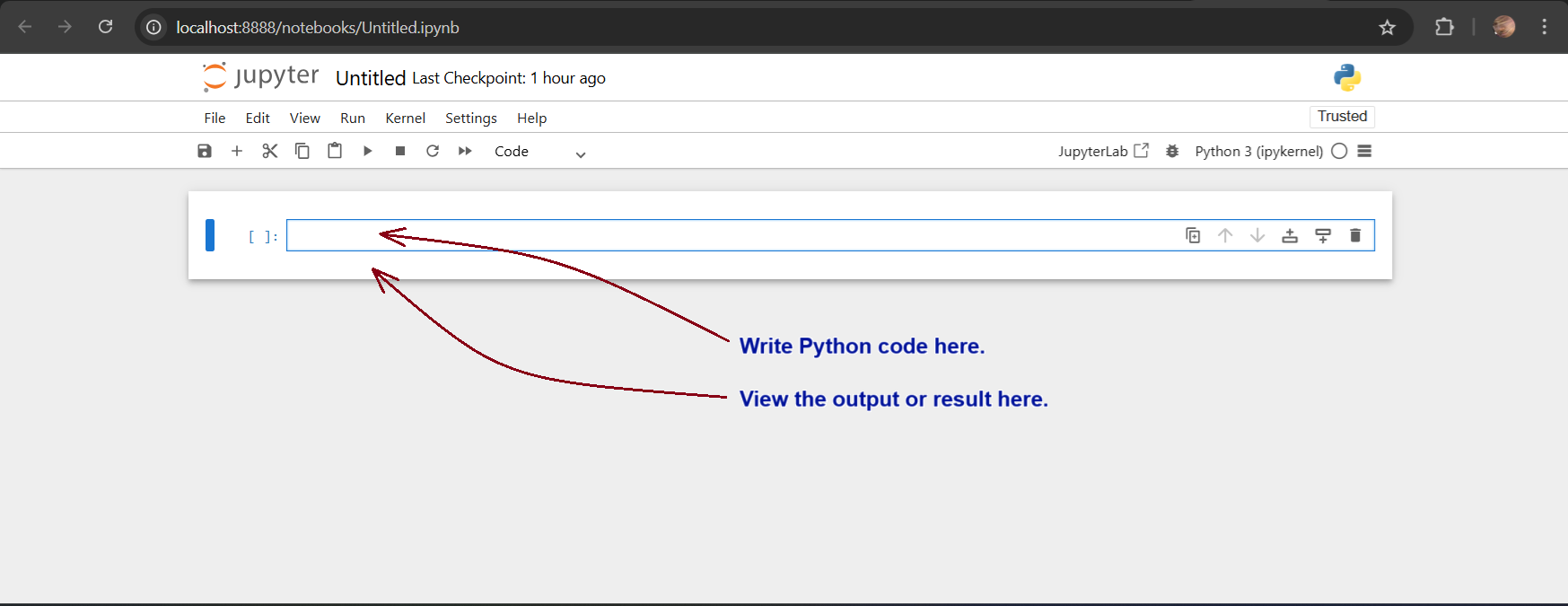1568x606 pixels.
Task: Open the Kernel menu
Action: (405, 118)
